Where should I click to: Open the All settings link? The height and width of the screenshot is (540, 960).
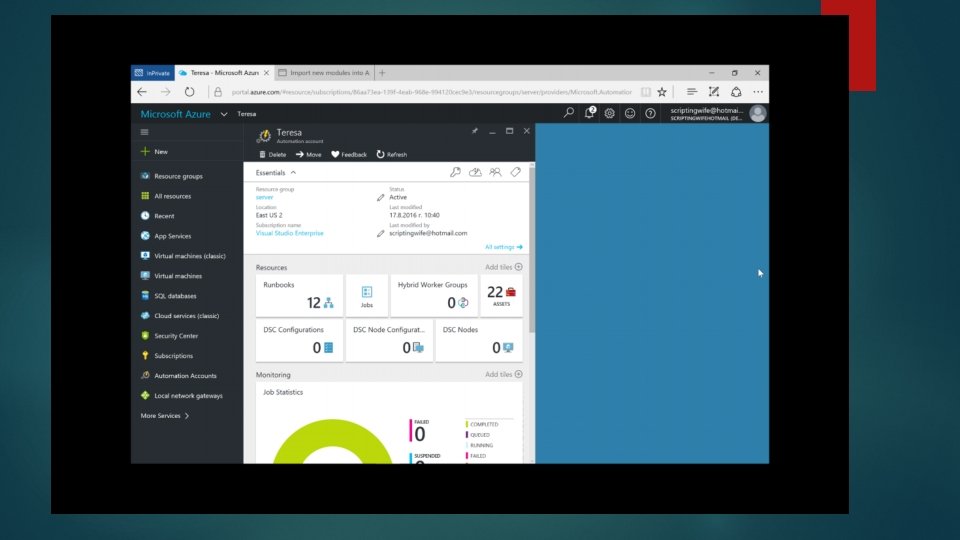point(504,247)
